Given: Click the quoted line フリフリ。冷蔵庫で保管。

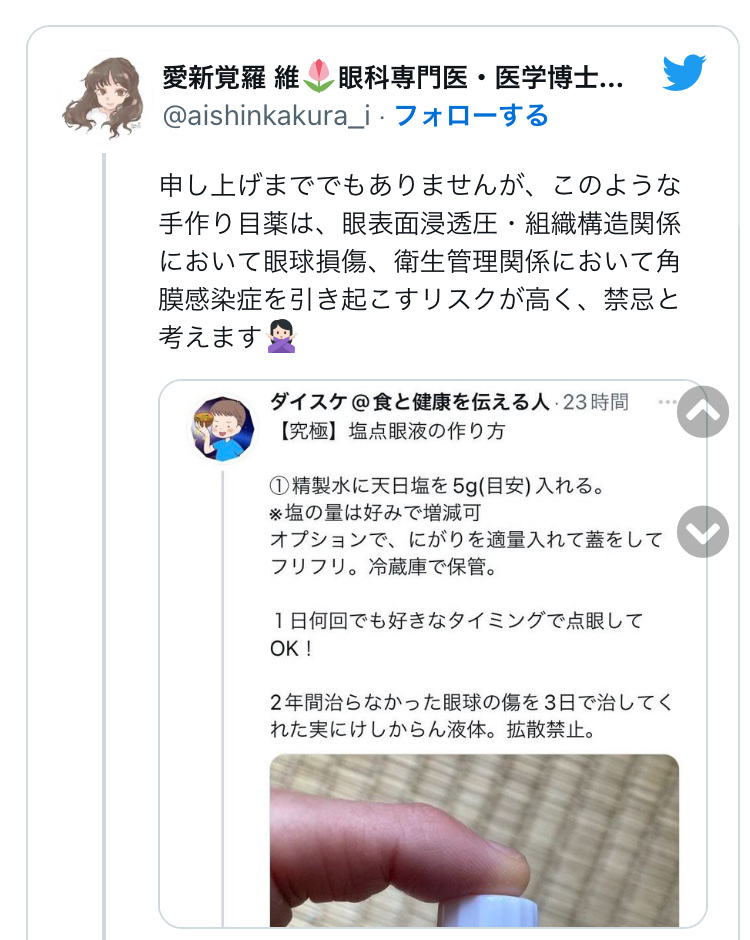Looking at the screenshot, I should pos(384,567).
